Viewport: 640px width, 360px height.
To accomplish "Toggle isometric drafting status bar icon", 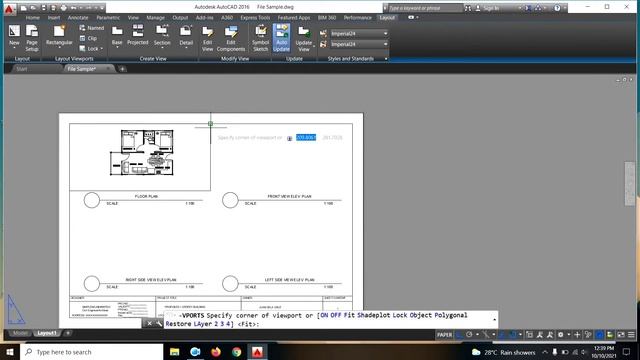I will click(x=486, y=335).
